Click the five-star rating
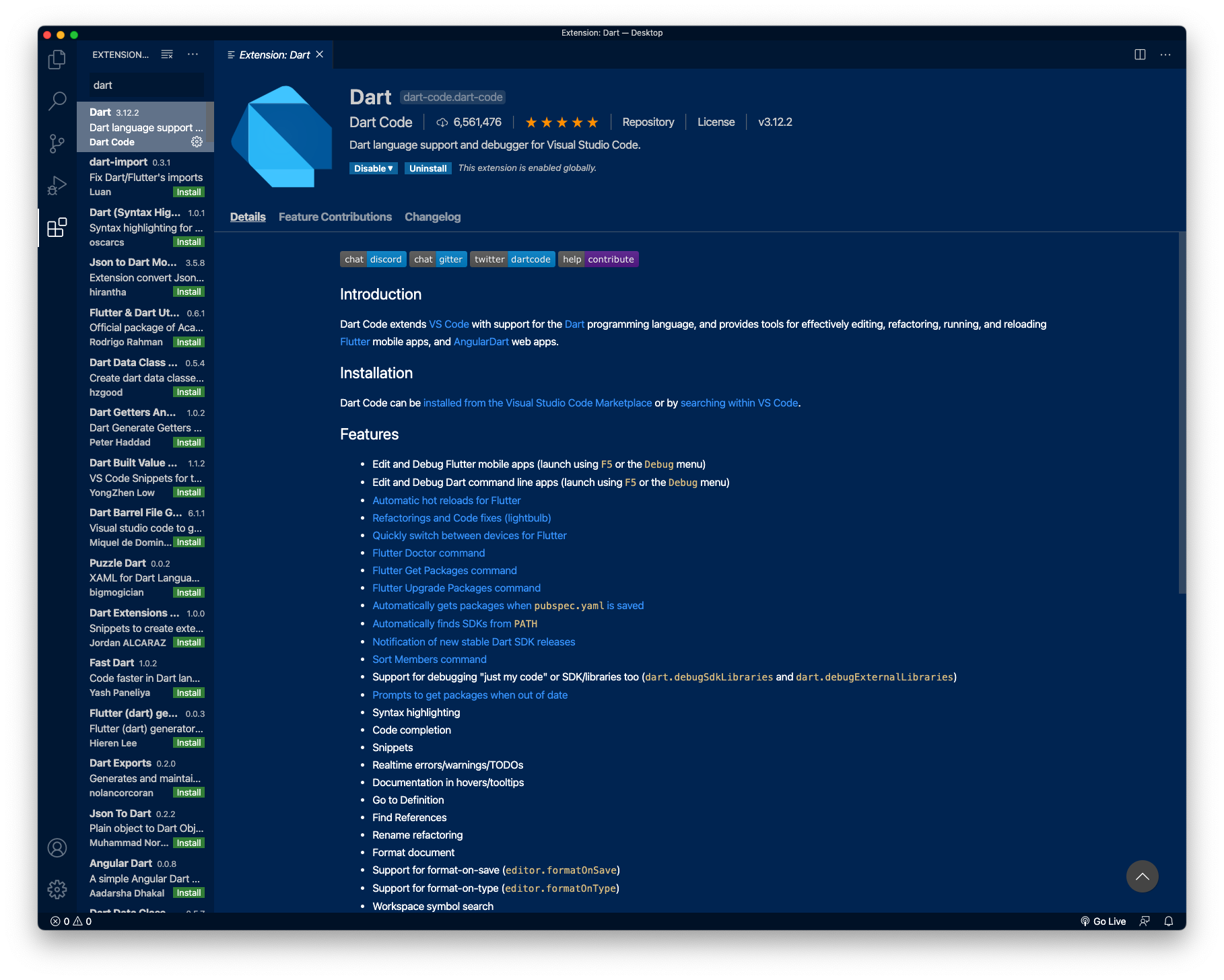 [x=562, y=123]
